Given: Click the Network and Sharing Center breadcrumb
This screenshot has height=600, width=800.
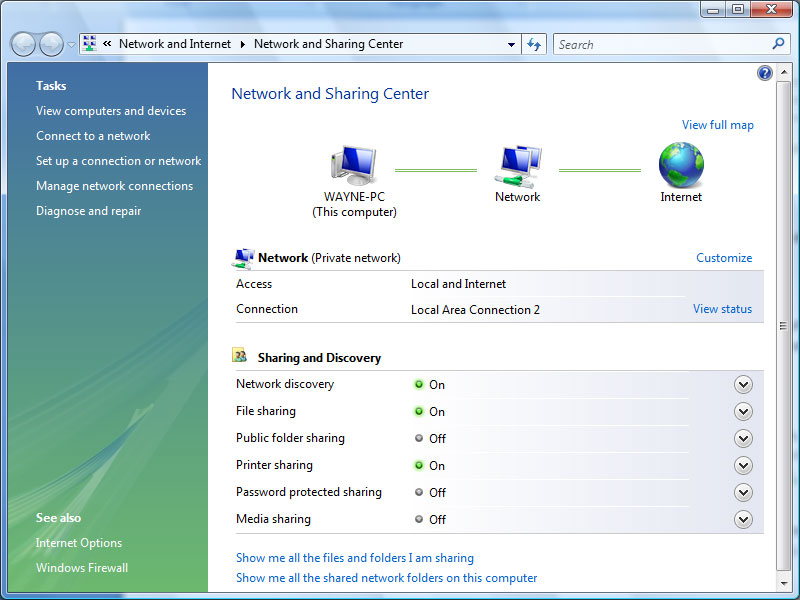Looking at the screenshot, I should click(329, 44).
